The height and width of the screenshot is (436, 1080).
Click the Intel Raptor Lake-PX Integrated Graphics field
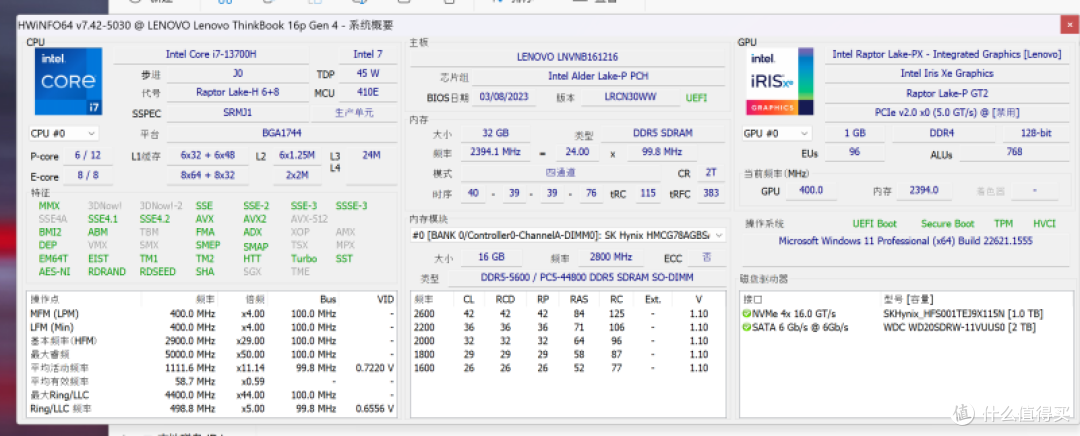click(947, 54)
